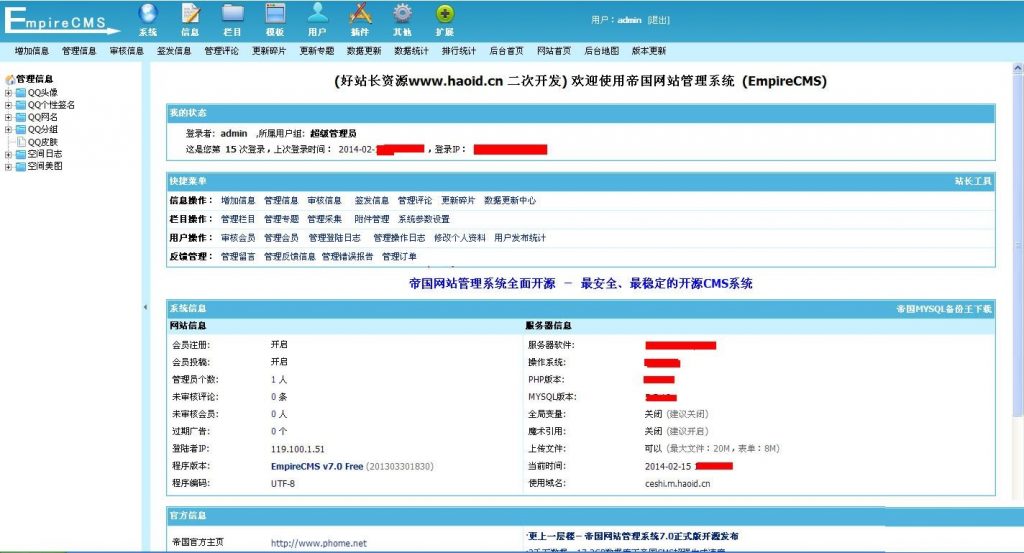Go to 后台首页 in the menu bar
Viewport: 1024px width, 553px height.
506,51
